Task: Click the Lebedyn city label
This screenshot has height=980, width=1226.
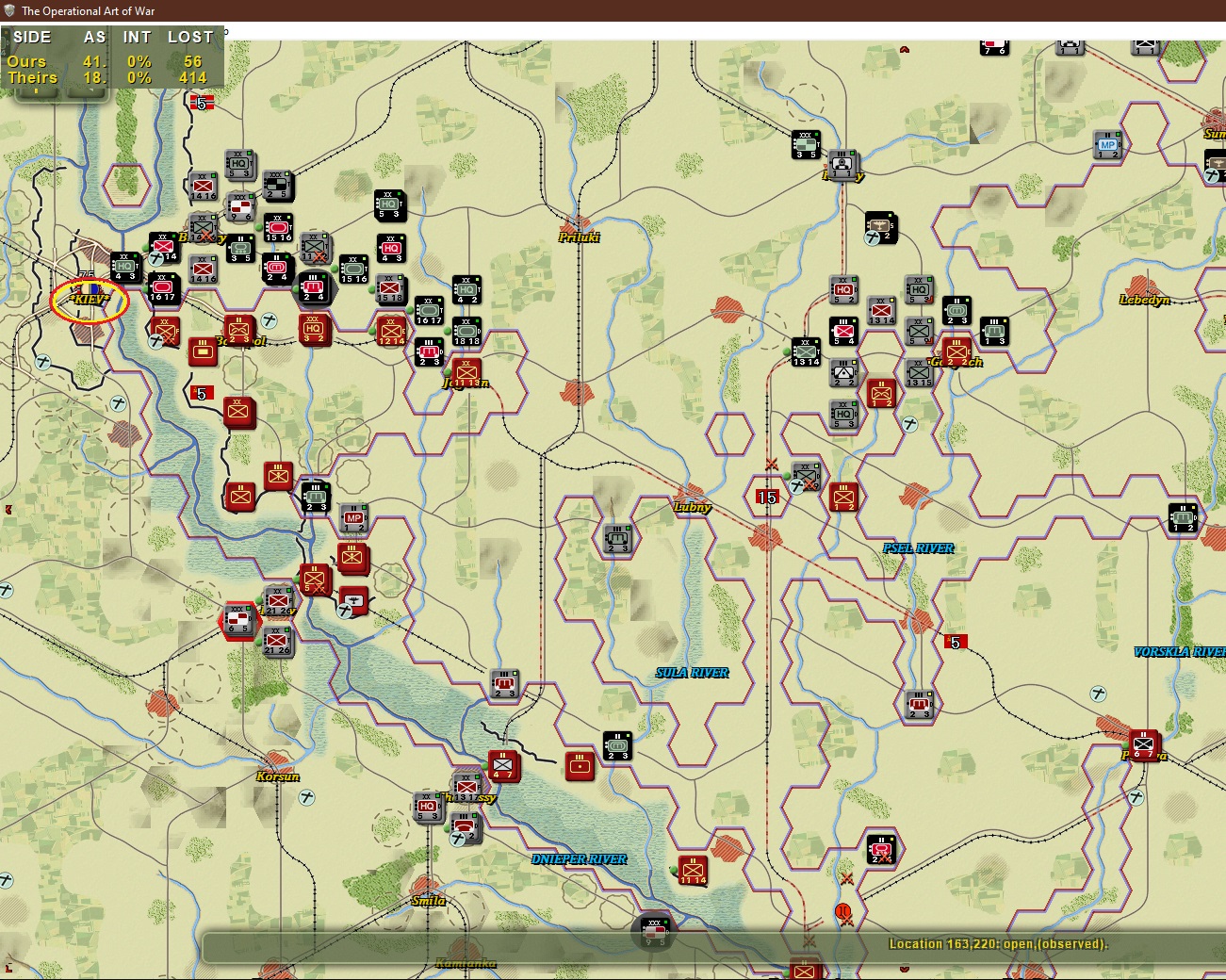Action: [x=1145, y=300]
